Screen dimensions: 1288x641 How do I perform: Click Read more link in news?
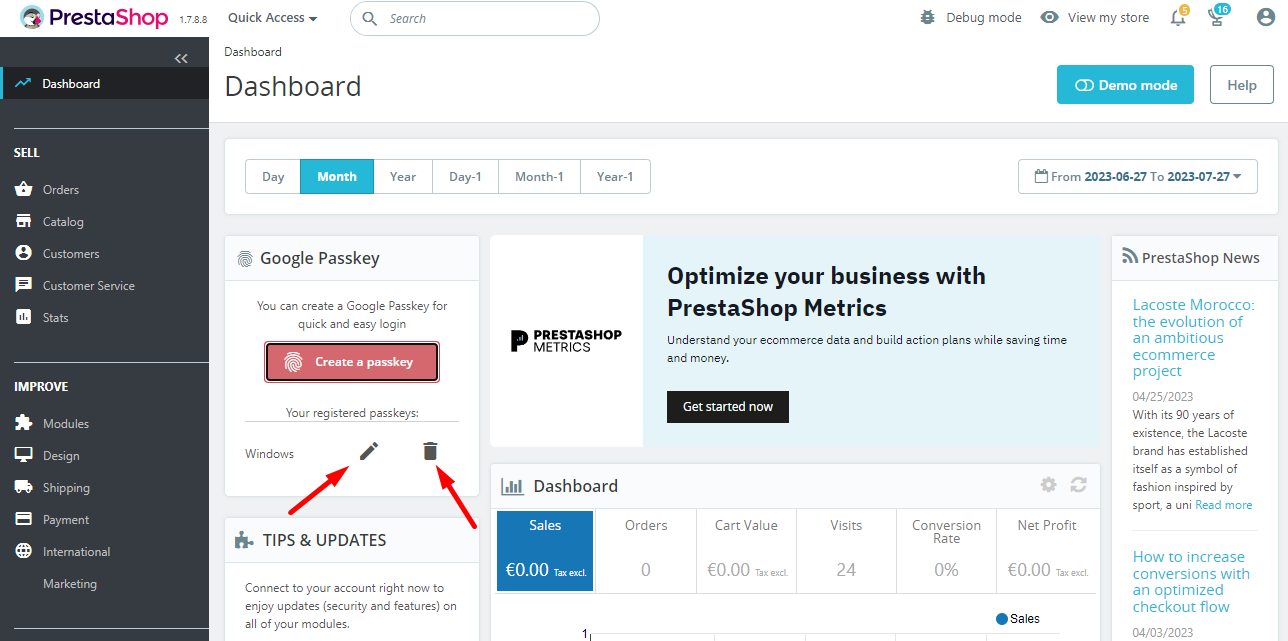pyautogui.click(x=1223, y=505)
